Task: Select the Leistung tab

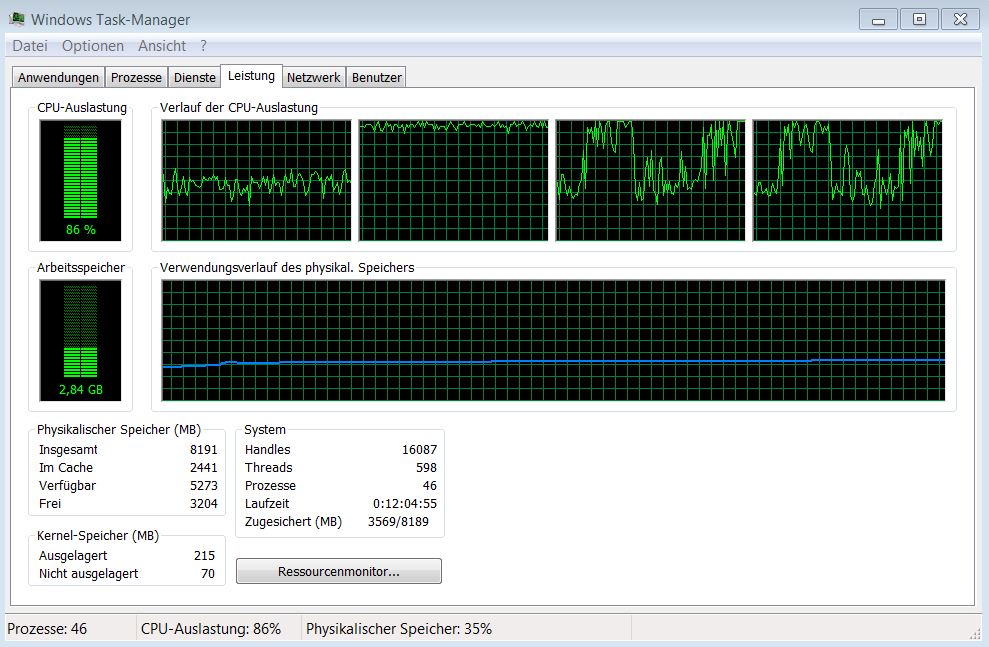Action: coord(251,76)
